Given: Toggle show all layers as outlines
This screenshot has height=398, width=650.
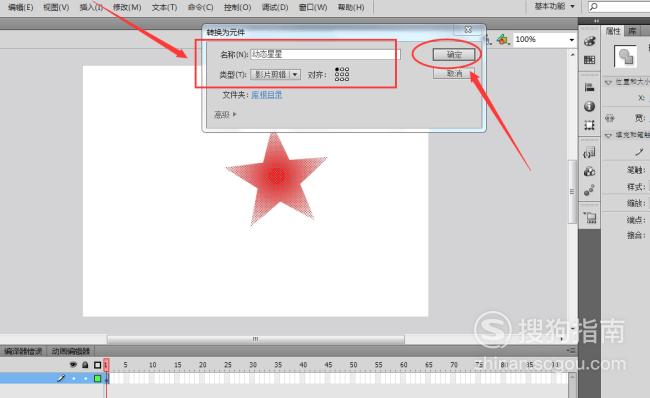Looking at the screenshot, I should [97, 365].
